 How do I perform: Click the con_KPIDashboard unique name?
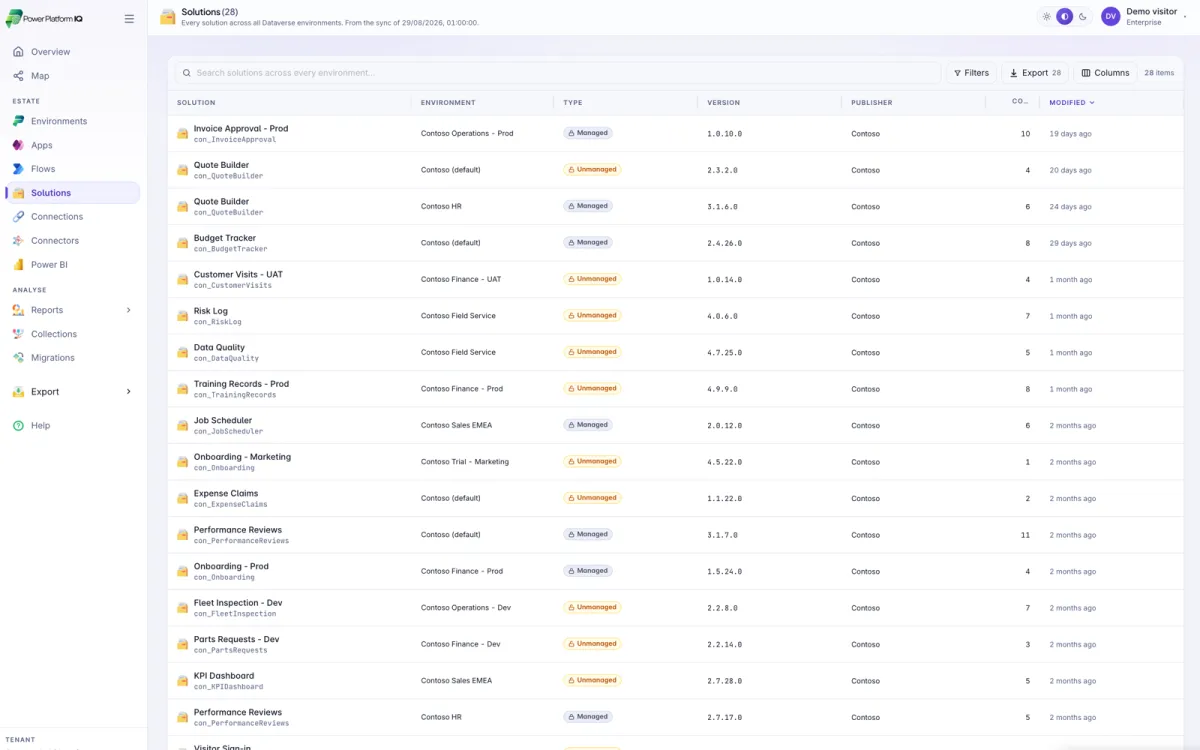[x=229, y=687]
